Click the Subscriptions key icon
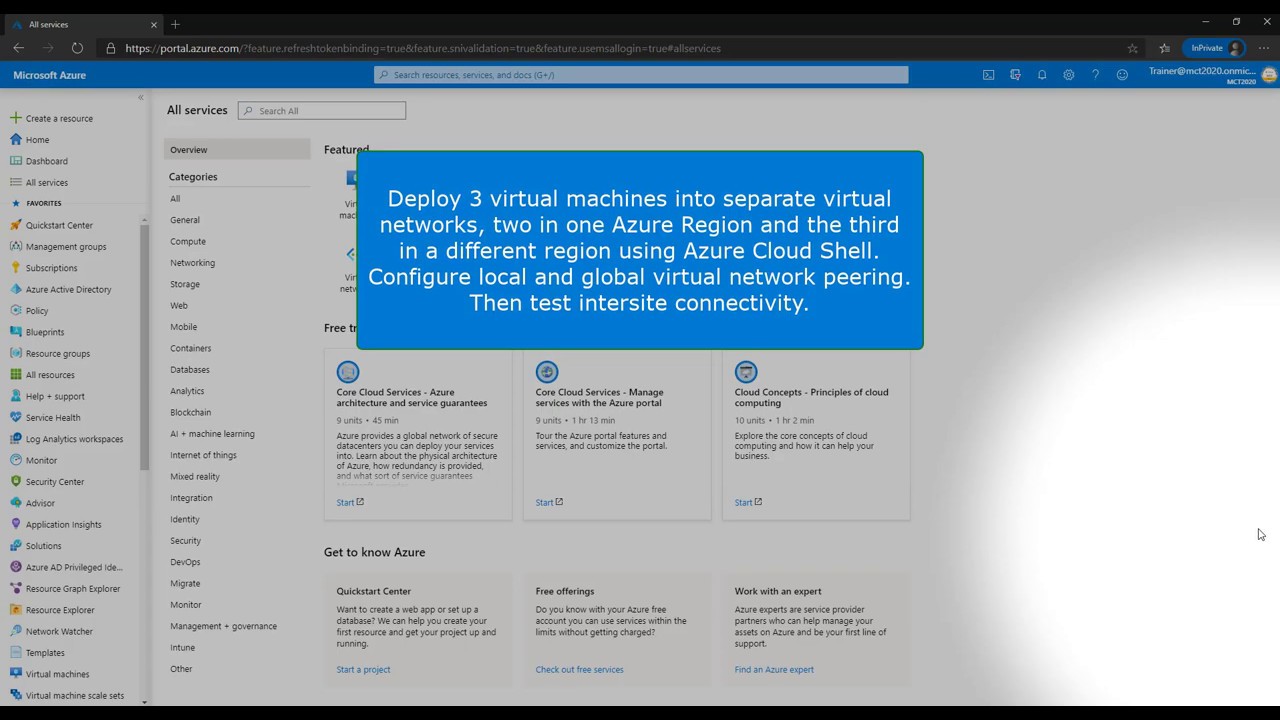The width and height of the screenshot is (1280, 720). coord(15,268)
